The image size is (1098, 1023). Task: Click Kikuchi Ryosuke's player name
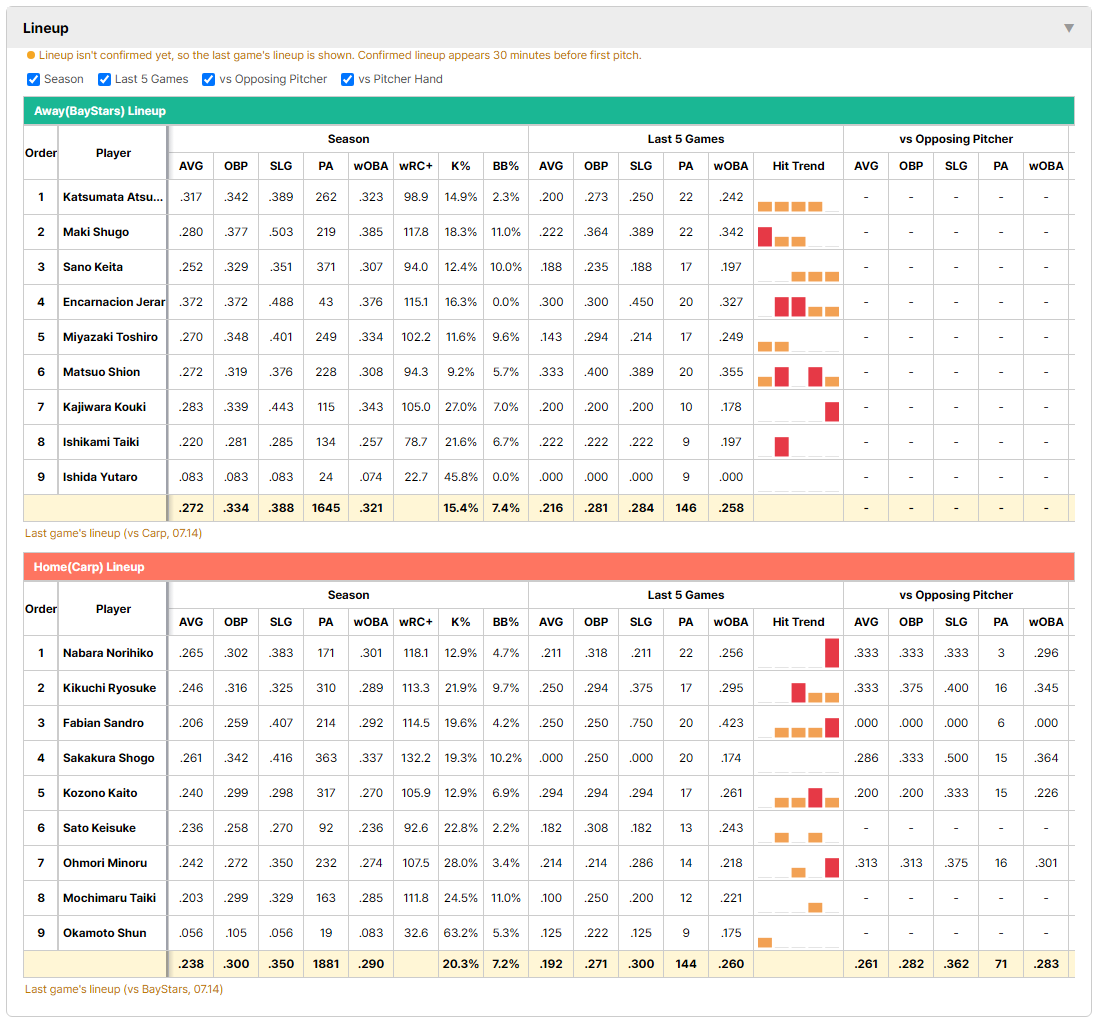[x=109, y=688]
